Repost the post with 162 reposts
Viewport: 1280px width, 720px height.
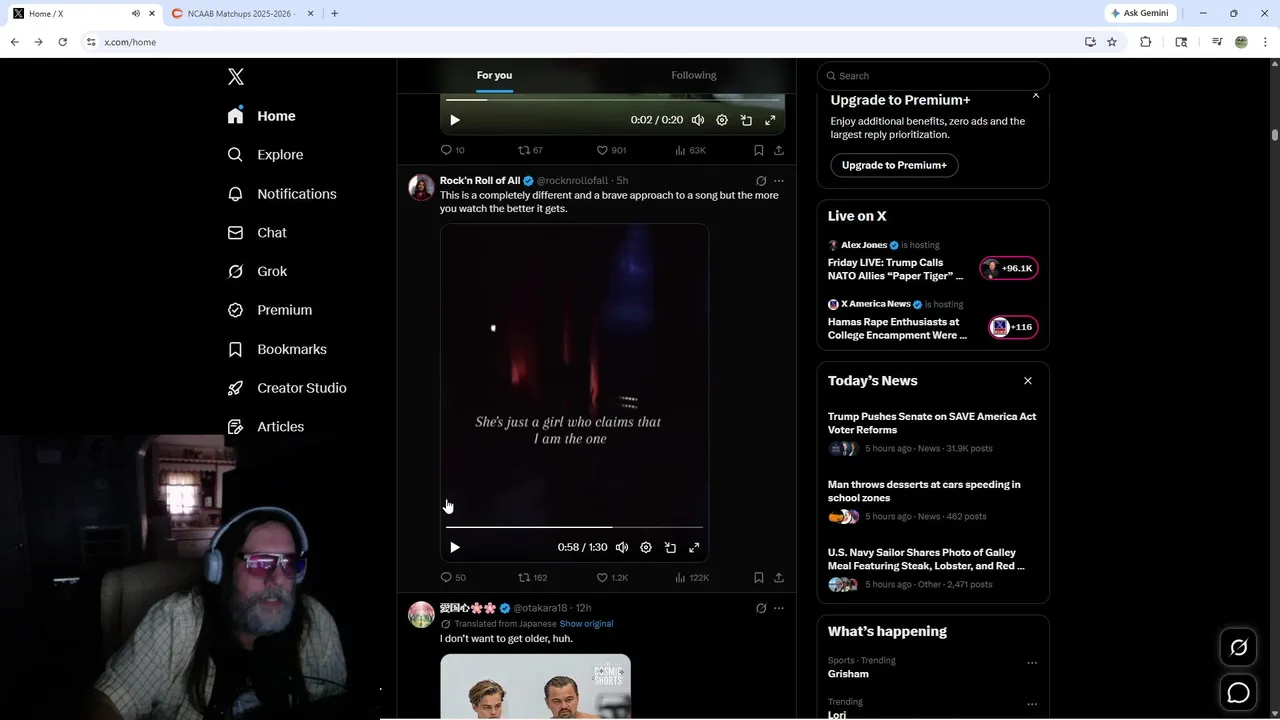pos(532,577)
